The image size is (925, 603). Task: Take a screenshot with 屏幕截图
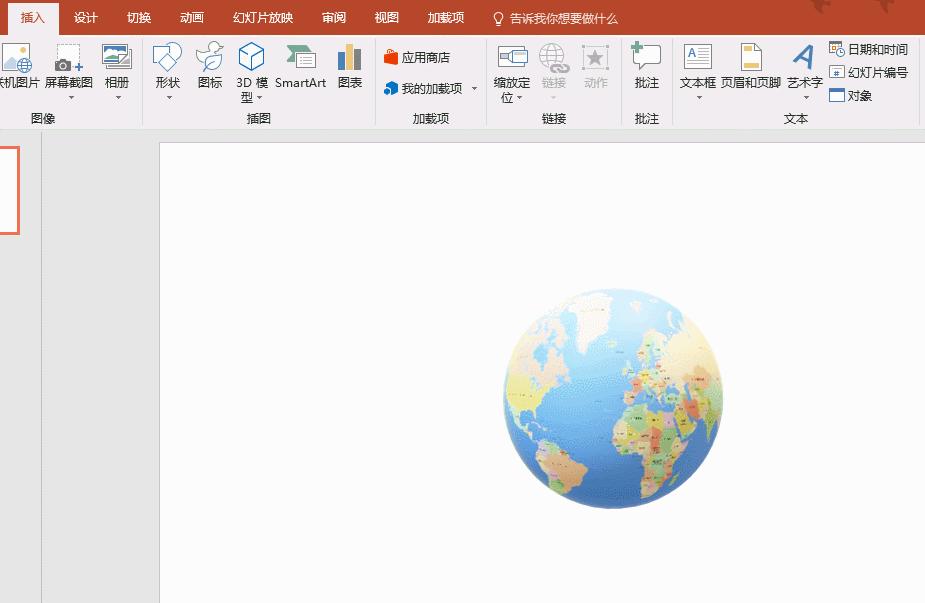pos(70,67)
